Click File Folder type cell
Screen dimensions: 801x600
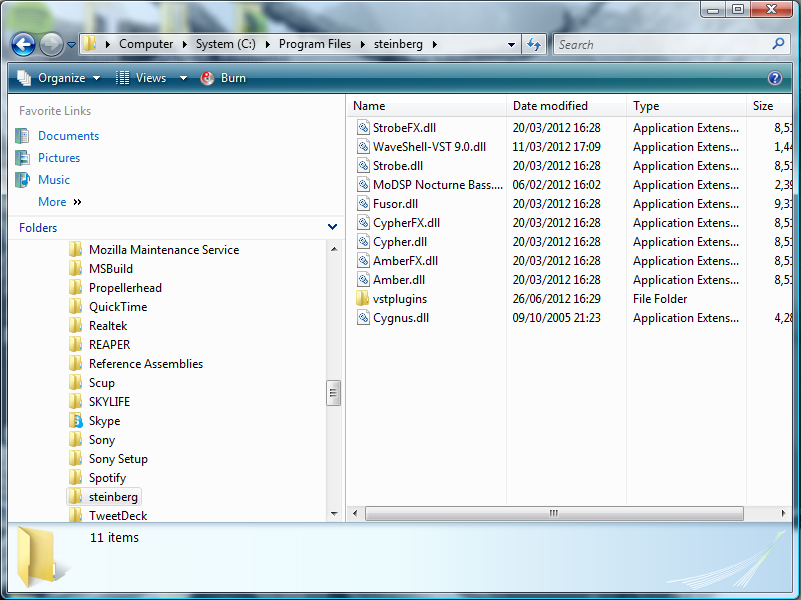[x=660, y=299]
